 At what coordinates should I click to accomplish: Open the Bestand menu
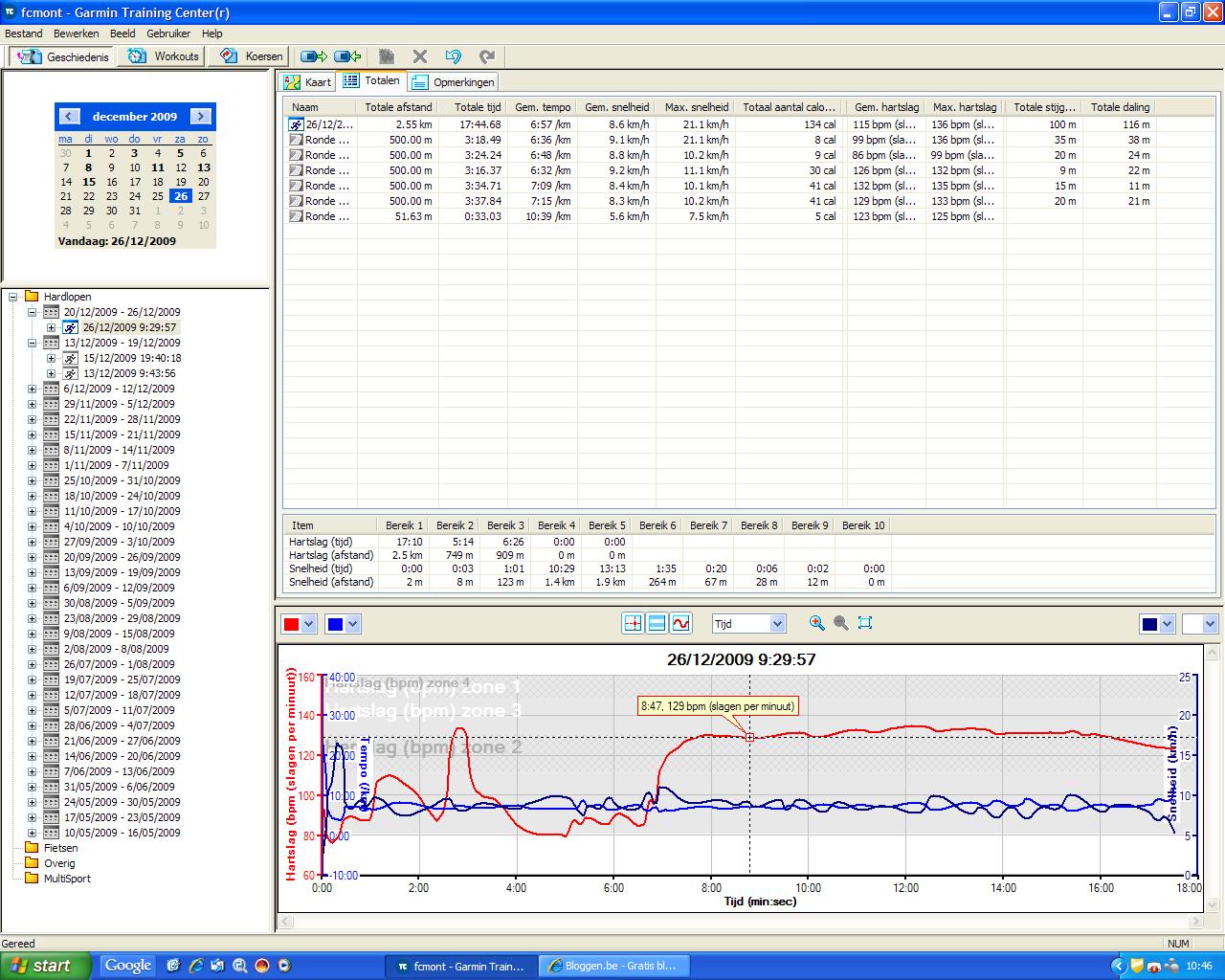pos(24,33)
